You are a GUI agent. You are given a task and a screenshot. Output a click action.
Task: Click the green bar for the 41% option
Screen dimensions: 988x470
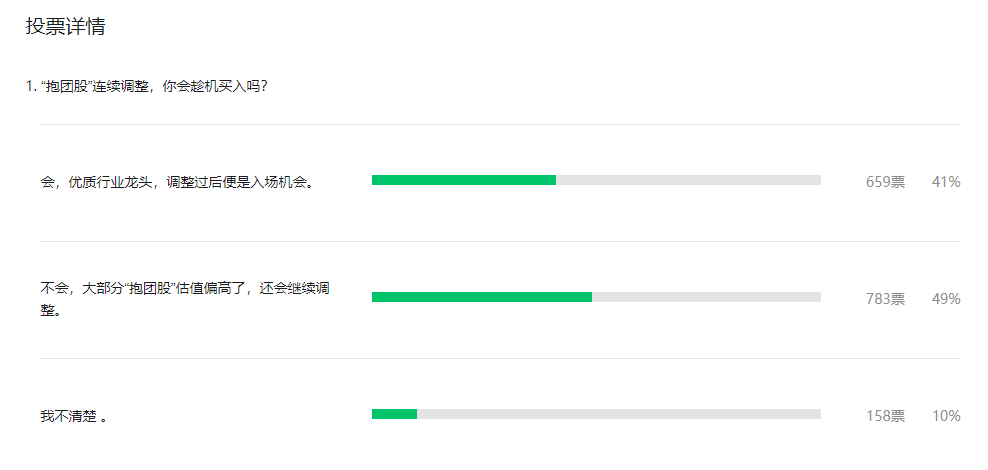click(x=463, y=180)
